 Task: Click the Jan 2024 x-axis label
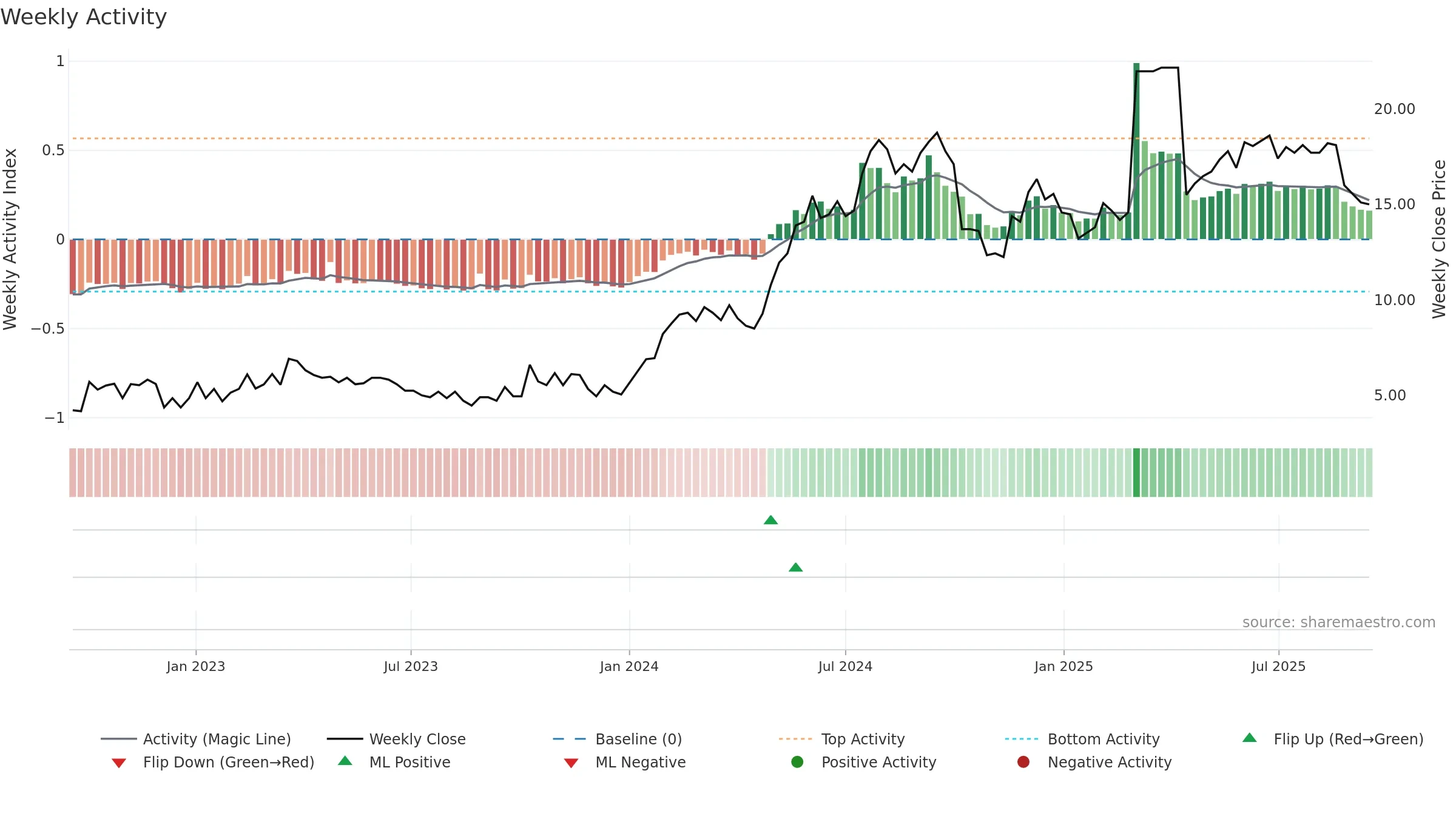point(629,666)
